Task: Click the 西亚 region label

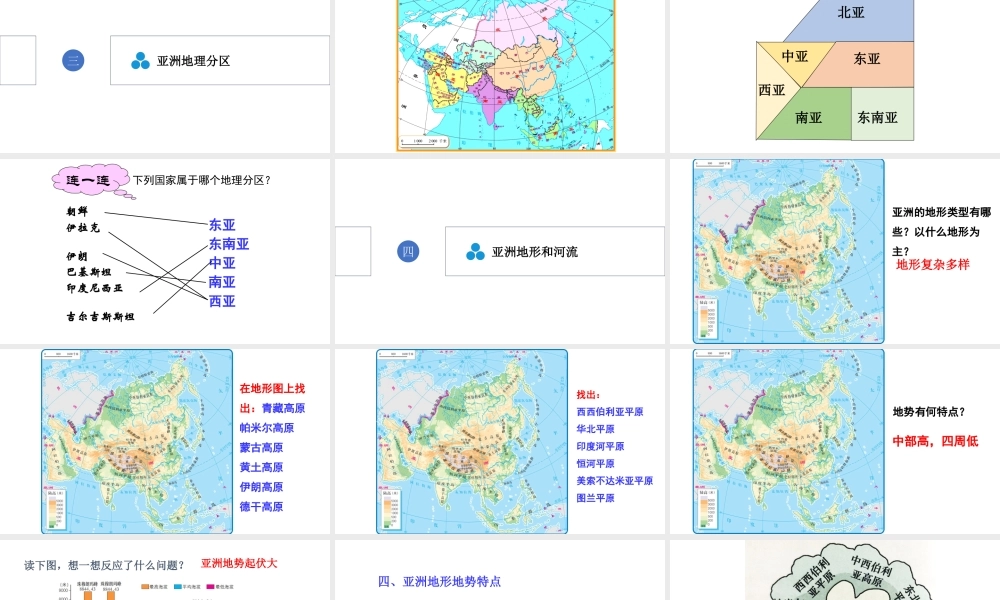Action: [x=772, y=91]
